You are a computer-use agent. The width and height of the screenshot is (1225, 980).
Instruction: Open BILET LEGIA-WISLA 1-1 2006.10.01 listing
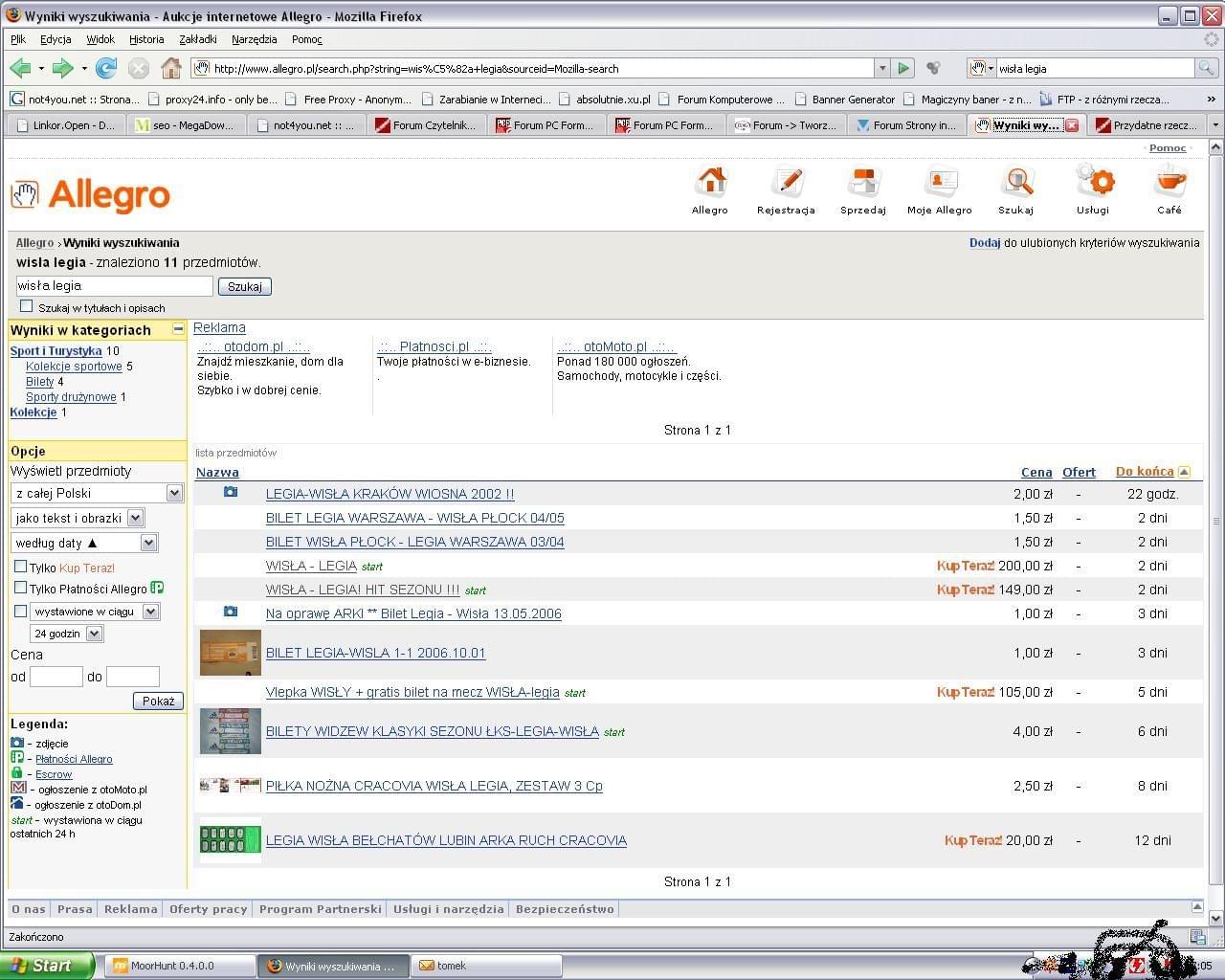[375, 653]
